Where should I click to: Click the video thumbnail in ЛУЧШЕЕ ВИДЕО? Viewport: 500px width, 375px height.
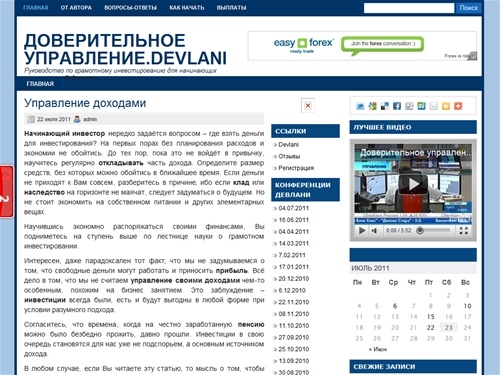(413, 184)
